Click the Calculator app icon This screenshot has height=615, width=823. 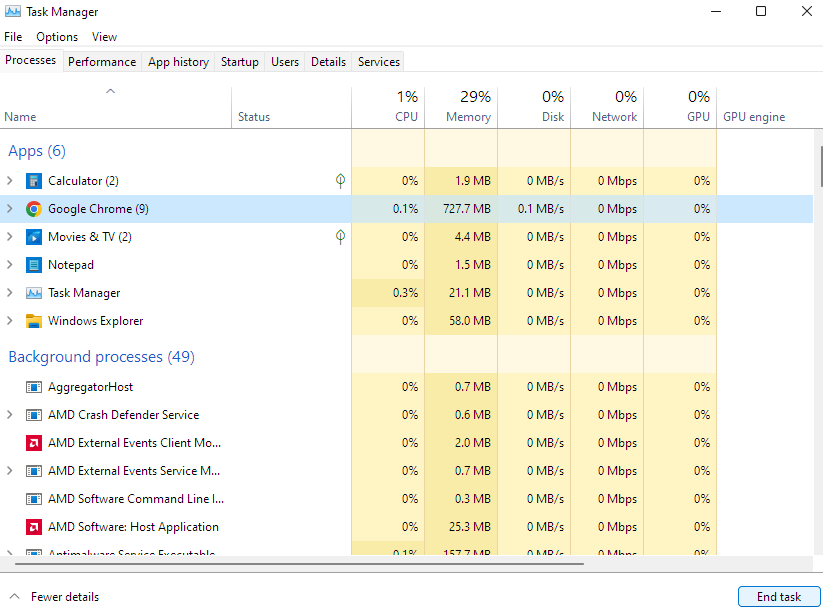pyautogui.click(x=34, y=181)
